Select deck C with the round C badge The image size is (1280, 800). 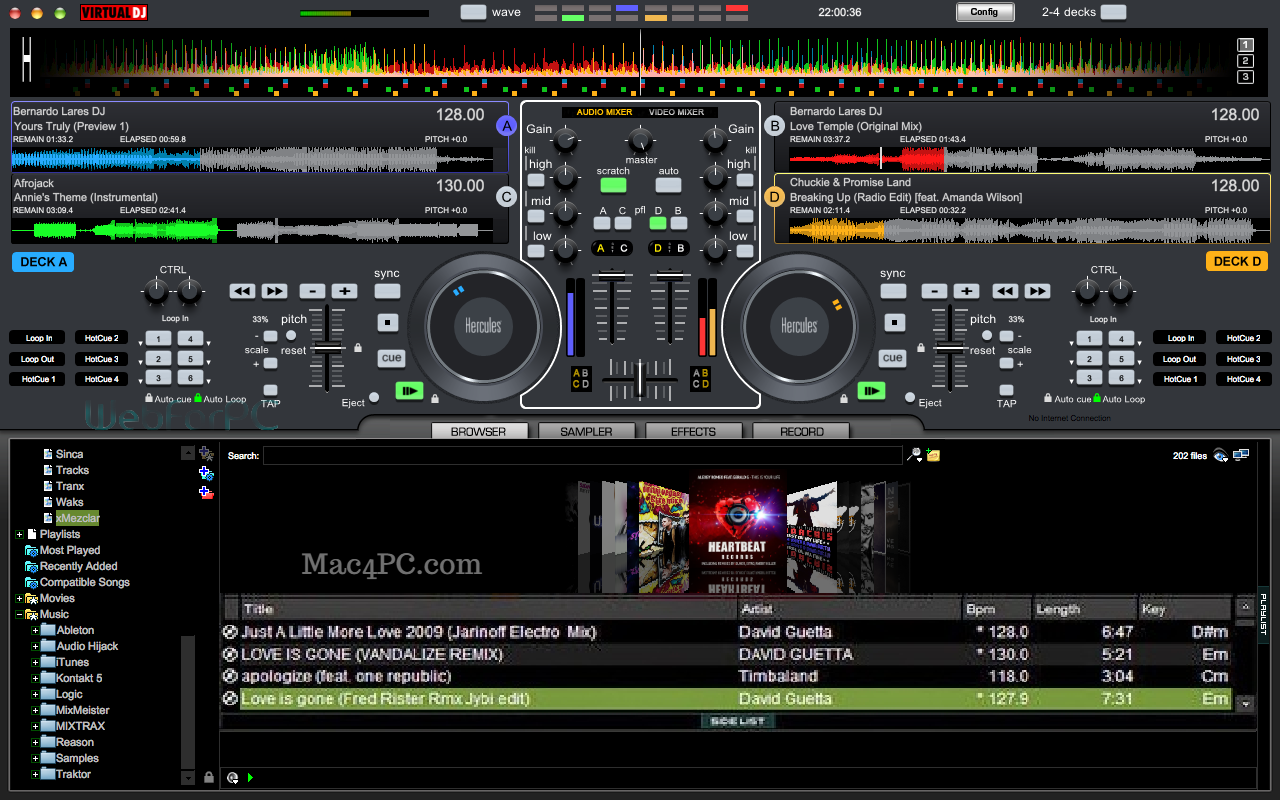pyautogui.click(x=507, y=197)
